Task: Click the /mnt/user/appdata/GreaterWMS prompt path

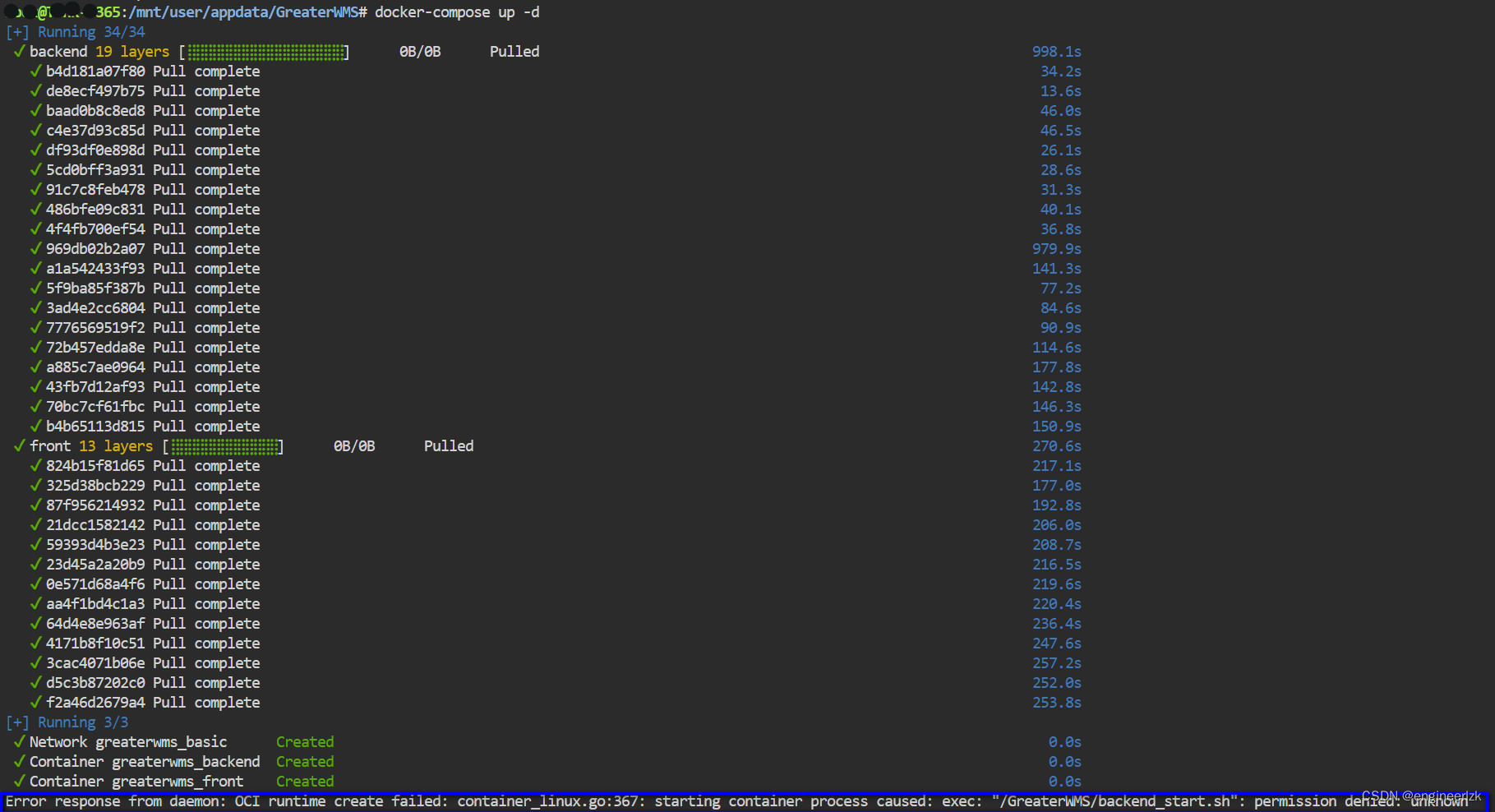Action: (x=243, y=12)
